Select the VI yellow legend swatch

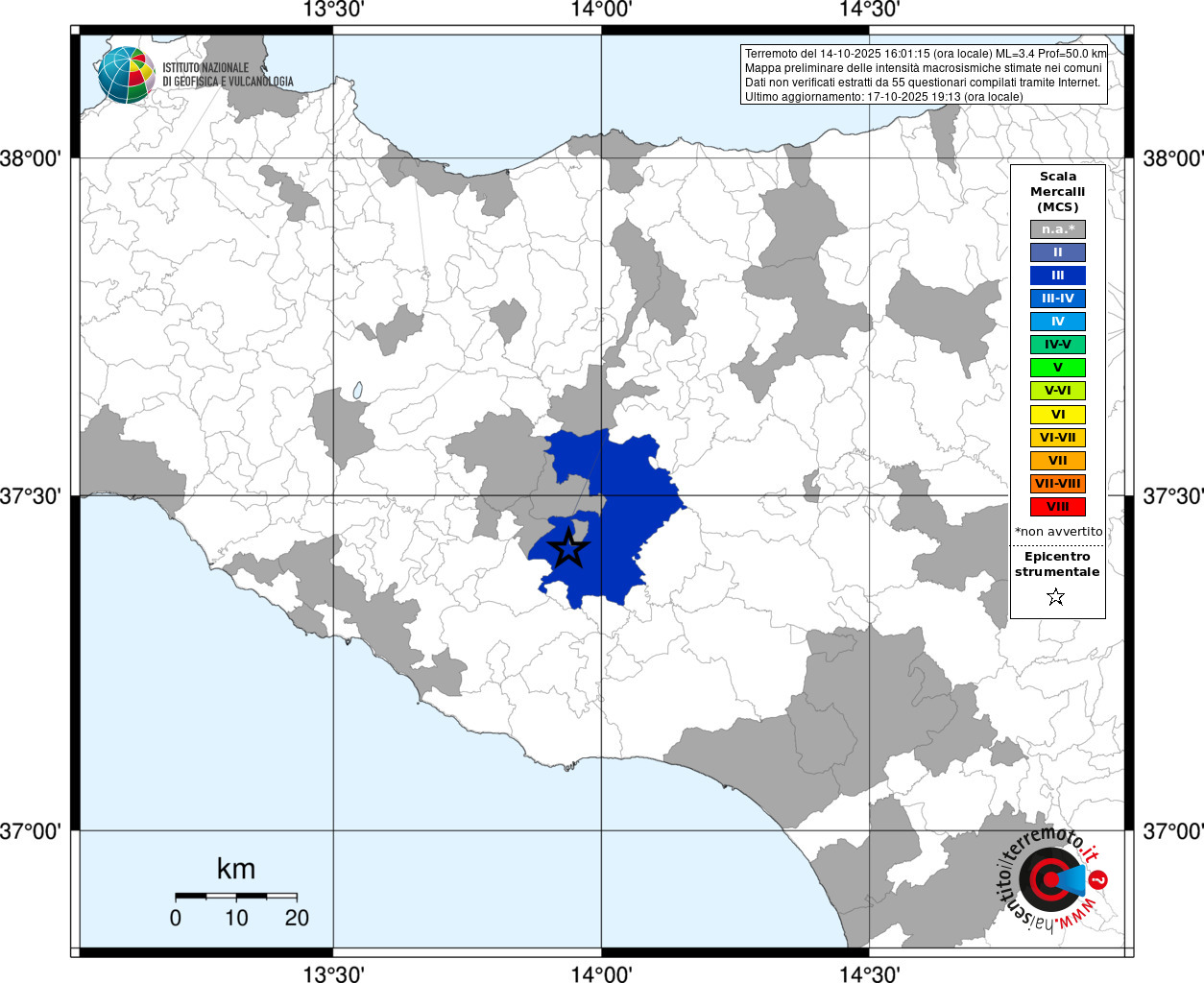click(1057, 415)
